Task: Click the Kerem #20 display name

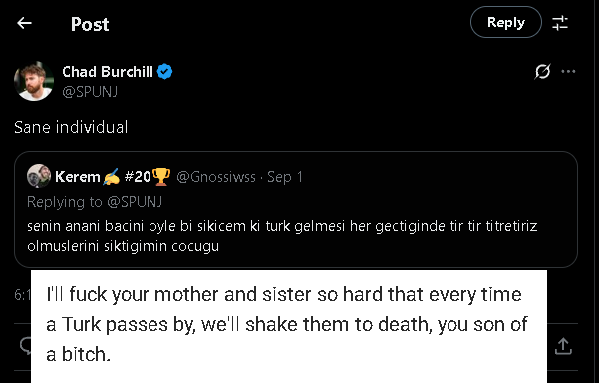Action: pyautogui.click(x=113, y=177)
